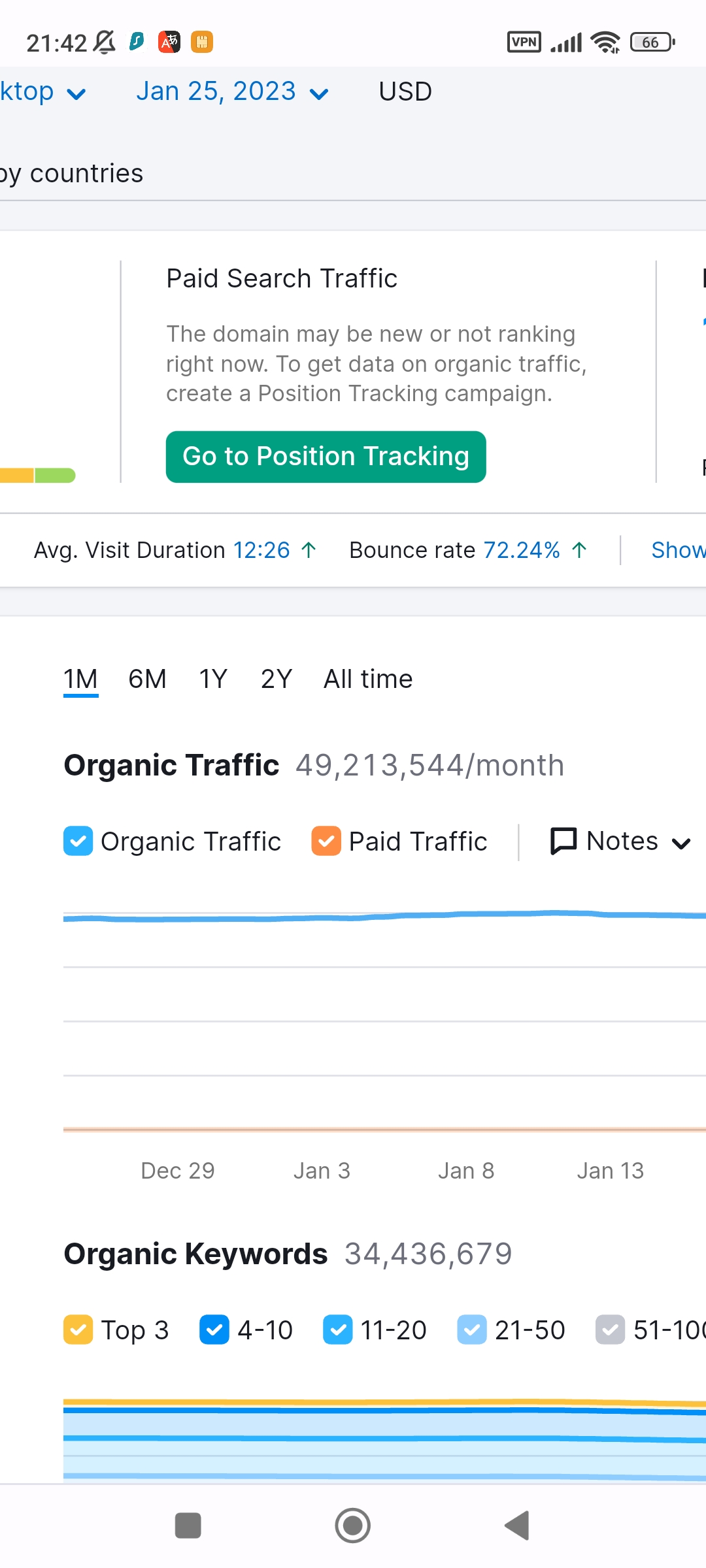706x1568 pixels.
Task: Tap the Android back navigation triangle
Action: [516, 1526]
